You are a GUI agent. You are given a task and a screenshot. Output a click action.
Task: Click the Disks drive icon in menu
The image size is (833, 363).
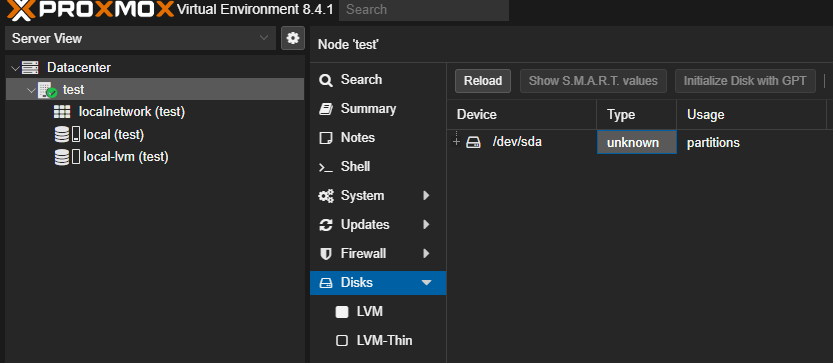[325, 283]
